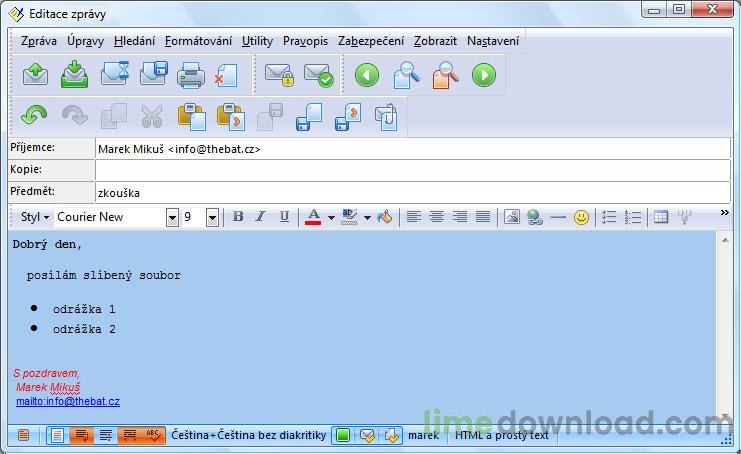
Task: Click the envelope with padlock encrypt icon
Action: (x=280, y=75)
